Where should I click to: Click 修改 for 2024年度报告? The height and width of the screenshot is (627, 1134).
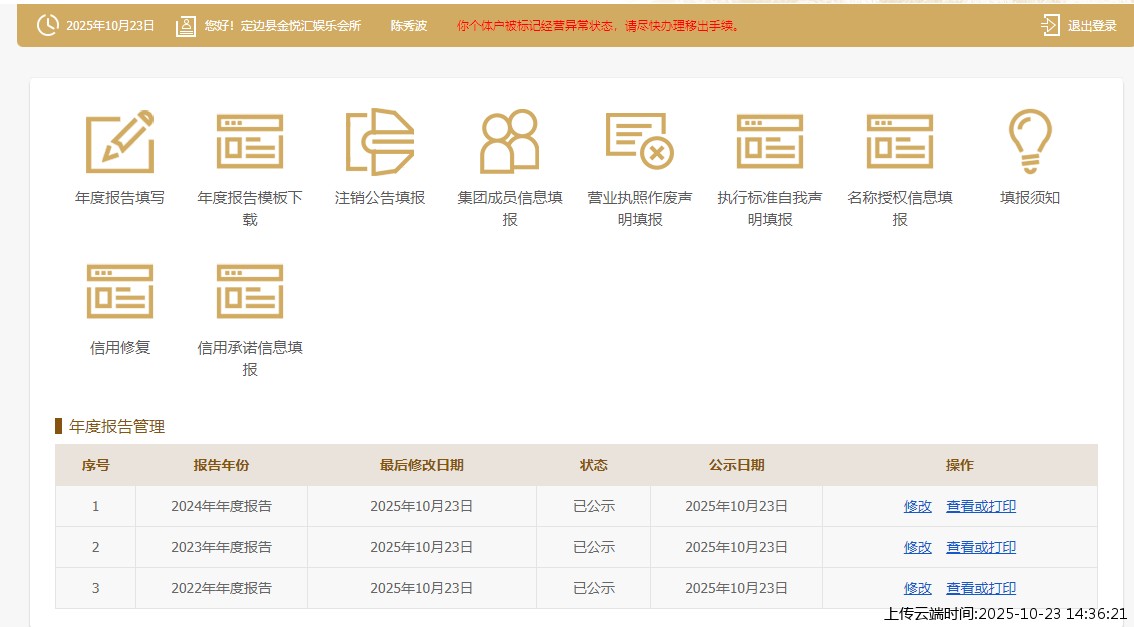pyautogui.click(x=917, y=507)
